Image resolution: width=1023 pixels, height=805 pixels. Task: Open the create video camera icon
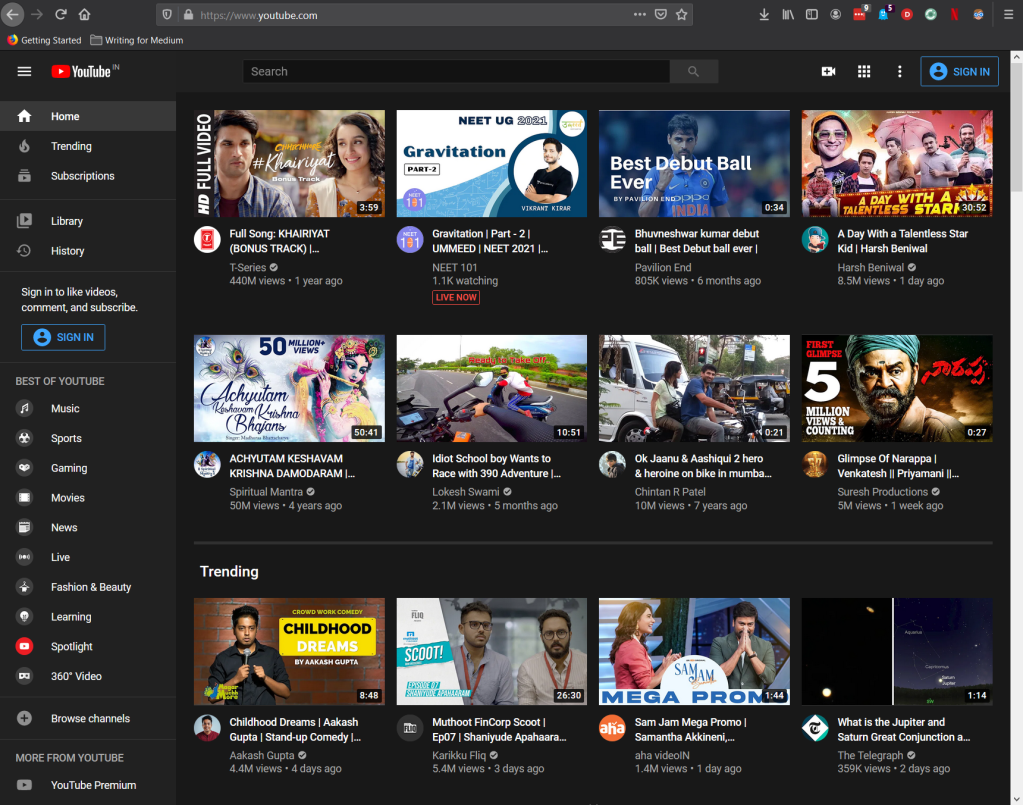(828, 72)
